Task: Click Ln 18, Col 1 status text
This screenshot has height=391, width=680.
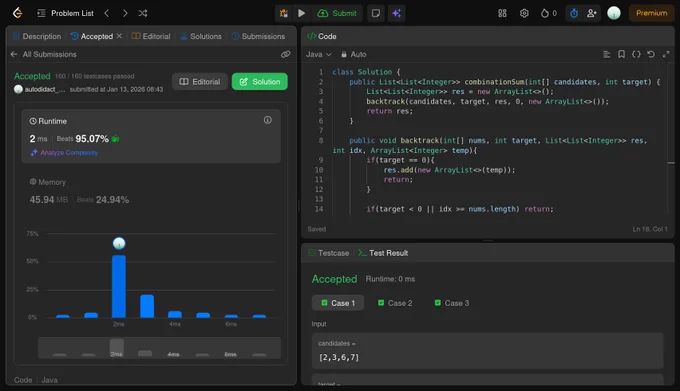Action: point(650,229)
